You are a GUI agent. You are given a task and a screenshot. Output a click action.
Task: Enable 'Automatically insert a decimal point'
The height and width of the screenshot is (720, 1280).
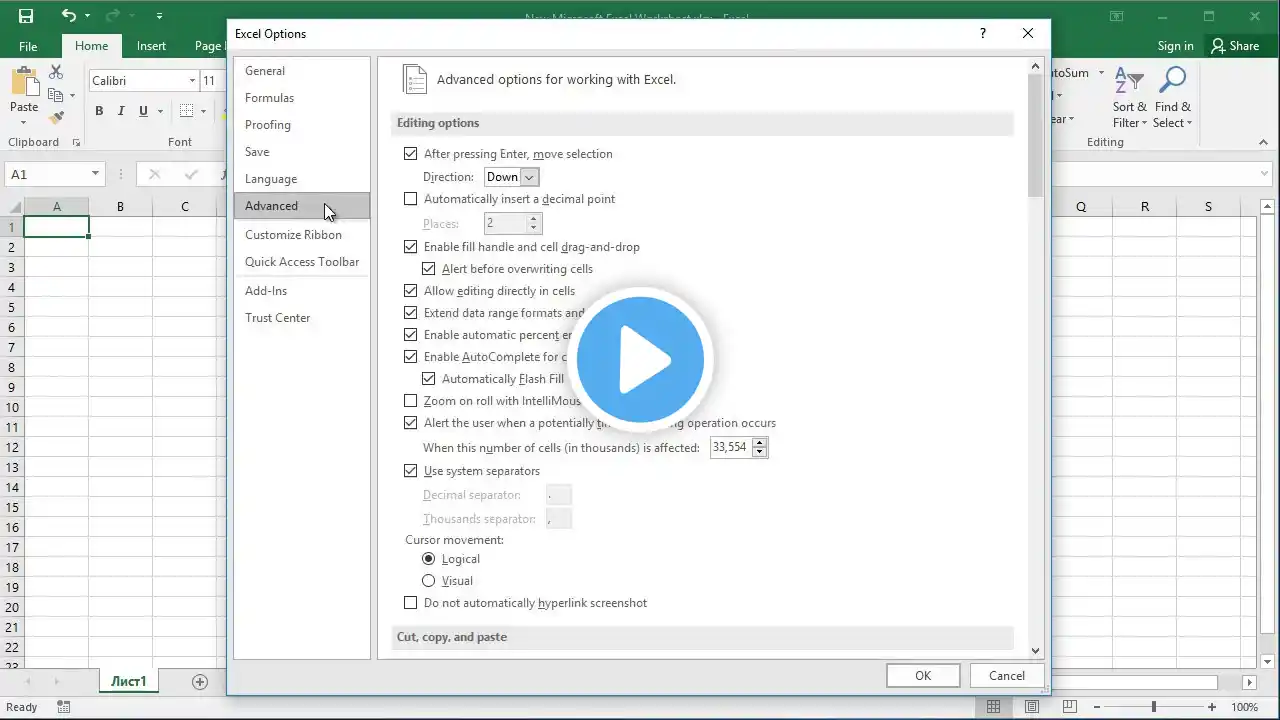pyautogui.click(x=410, y=199)
